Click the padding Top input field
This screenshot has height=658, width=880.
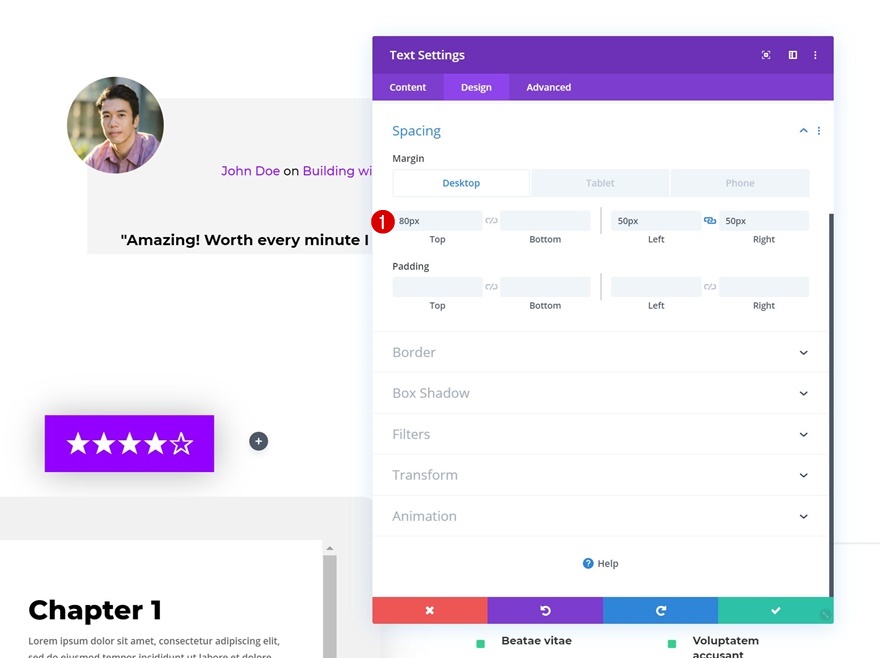tap(437, 287)
